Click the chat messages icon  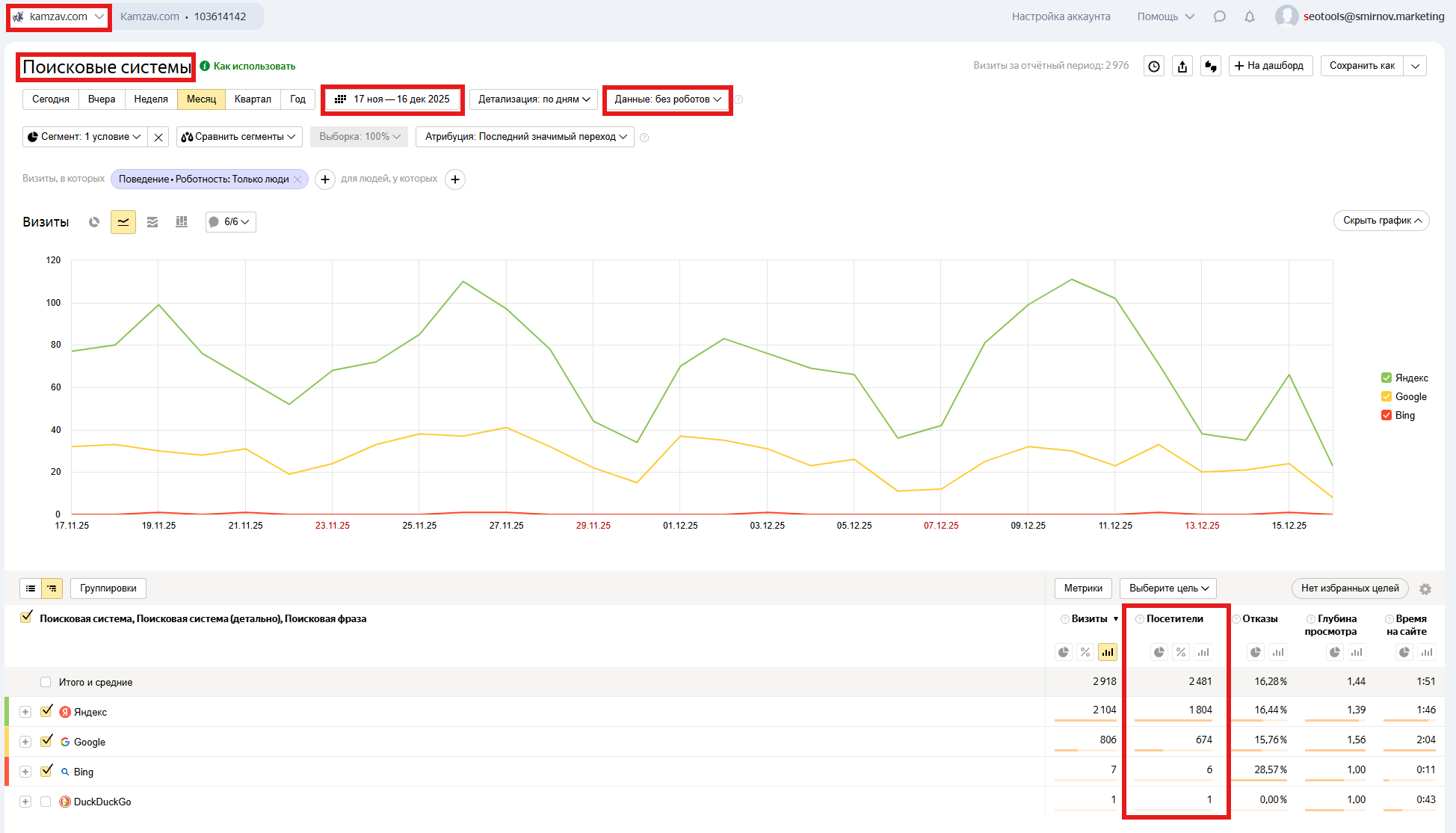coord(1220,16)
